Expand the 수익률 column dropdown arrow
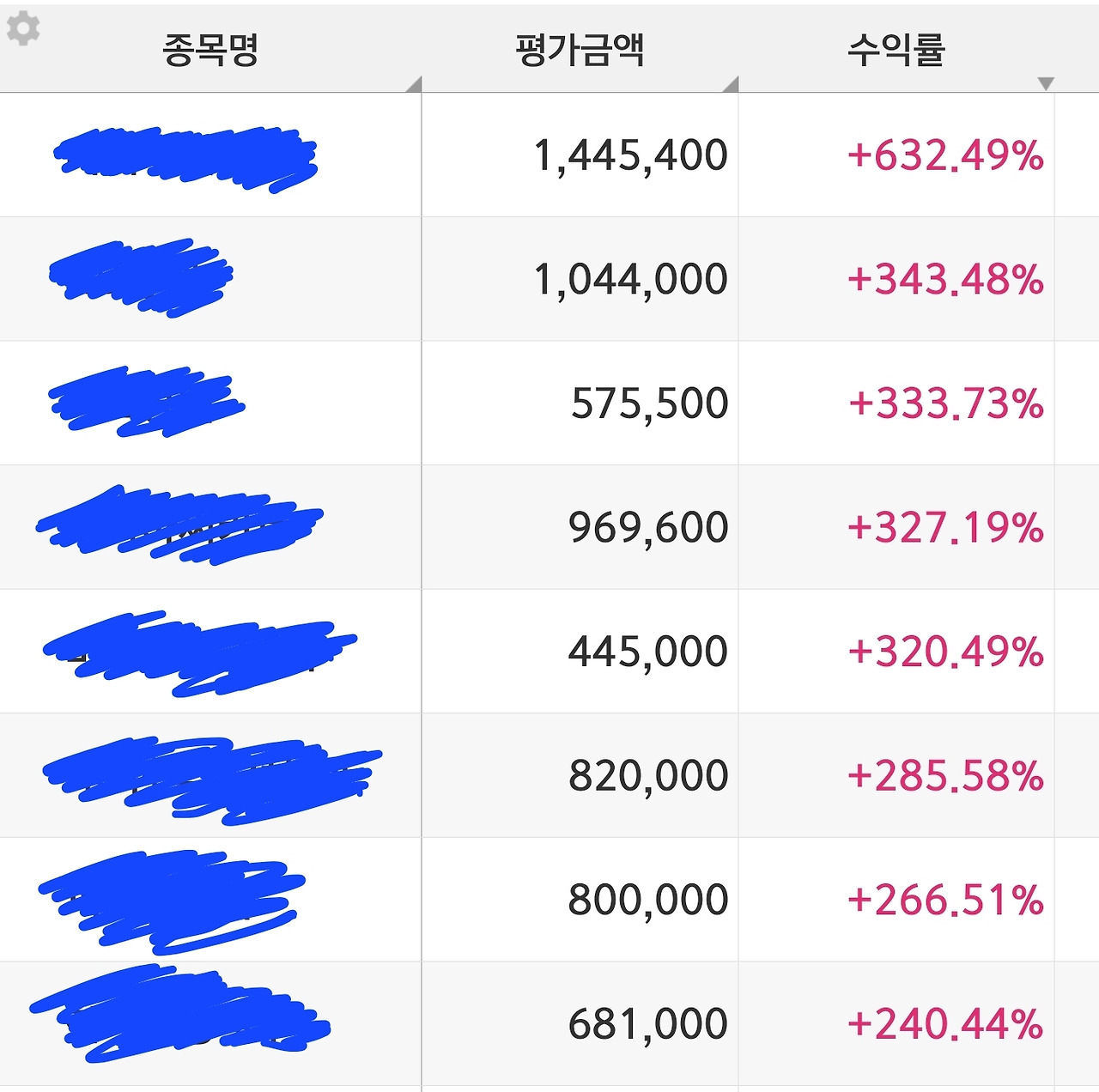Screen dimensions: 1099x1092 pos(1045,83)
